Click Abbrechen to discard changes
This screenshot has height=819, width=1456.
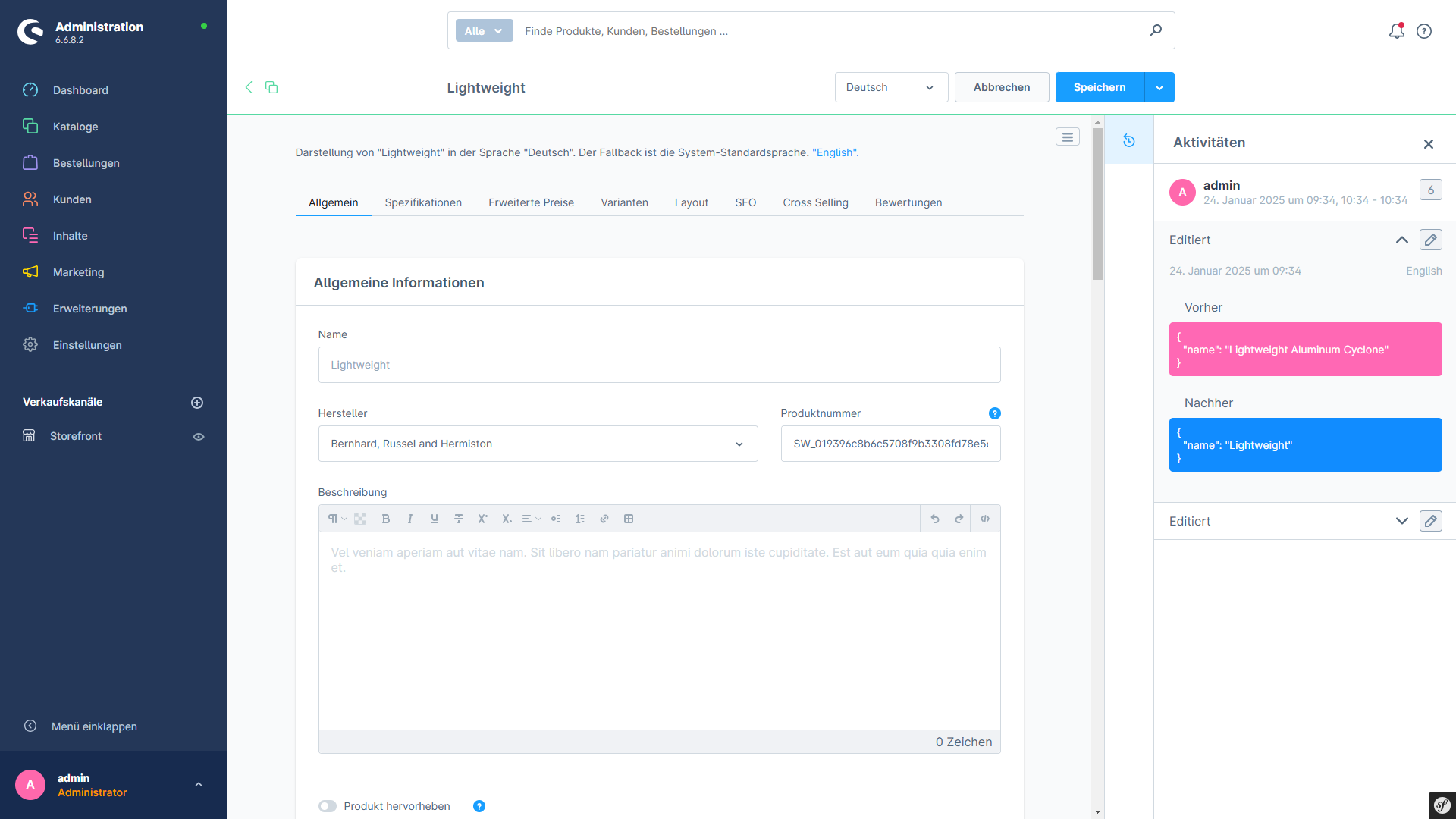click(x=1002, y=87)
